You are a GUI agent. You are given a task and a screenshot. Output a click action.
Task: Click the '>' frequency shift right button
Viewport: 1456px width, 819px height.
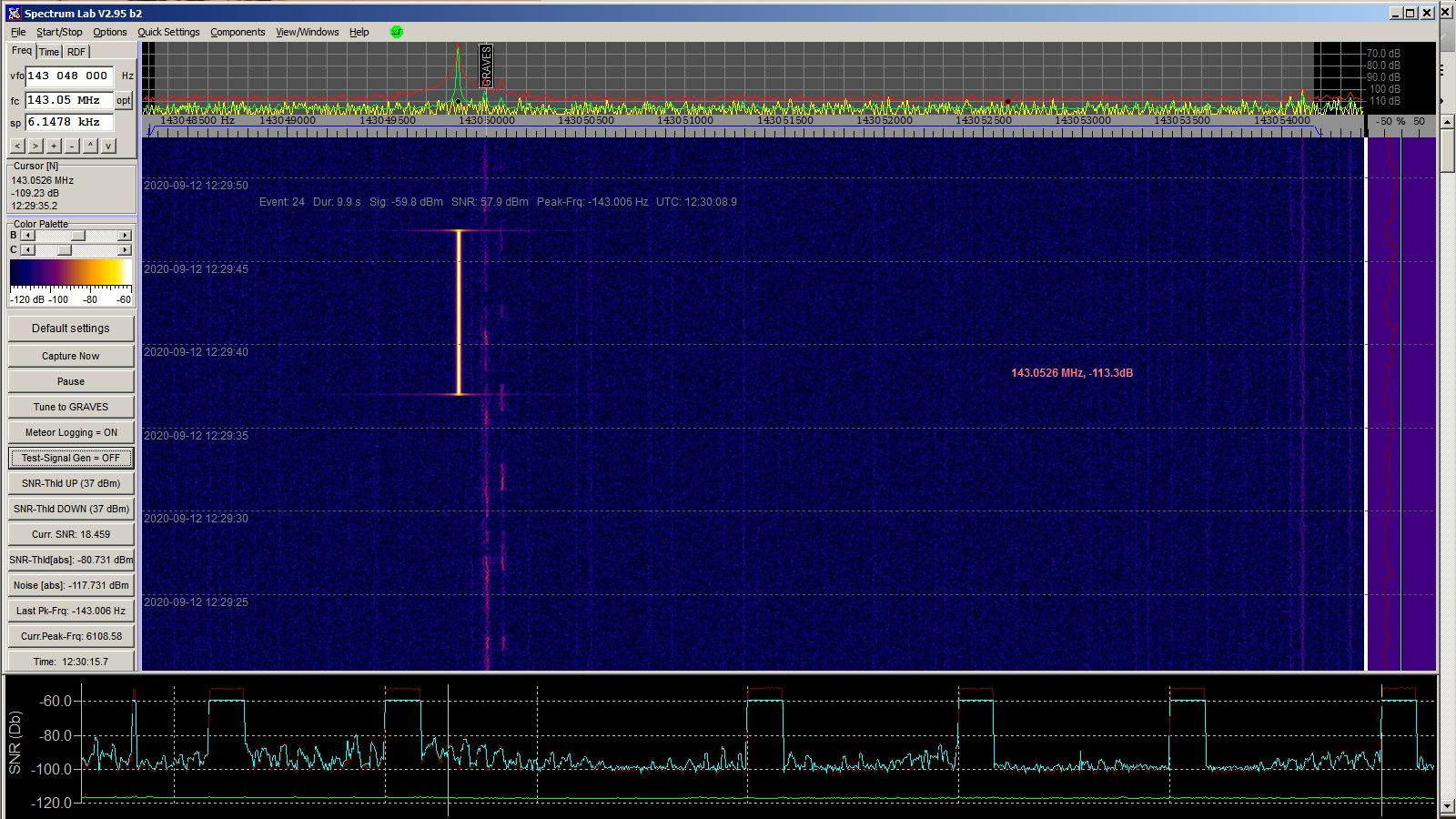tap(35, 146)
